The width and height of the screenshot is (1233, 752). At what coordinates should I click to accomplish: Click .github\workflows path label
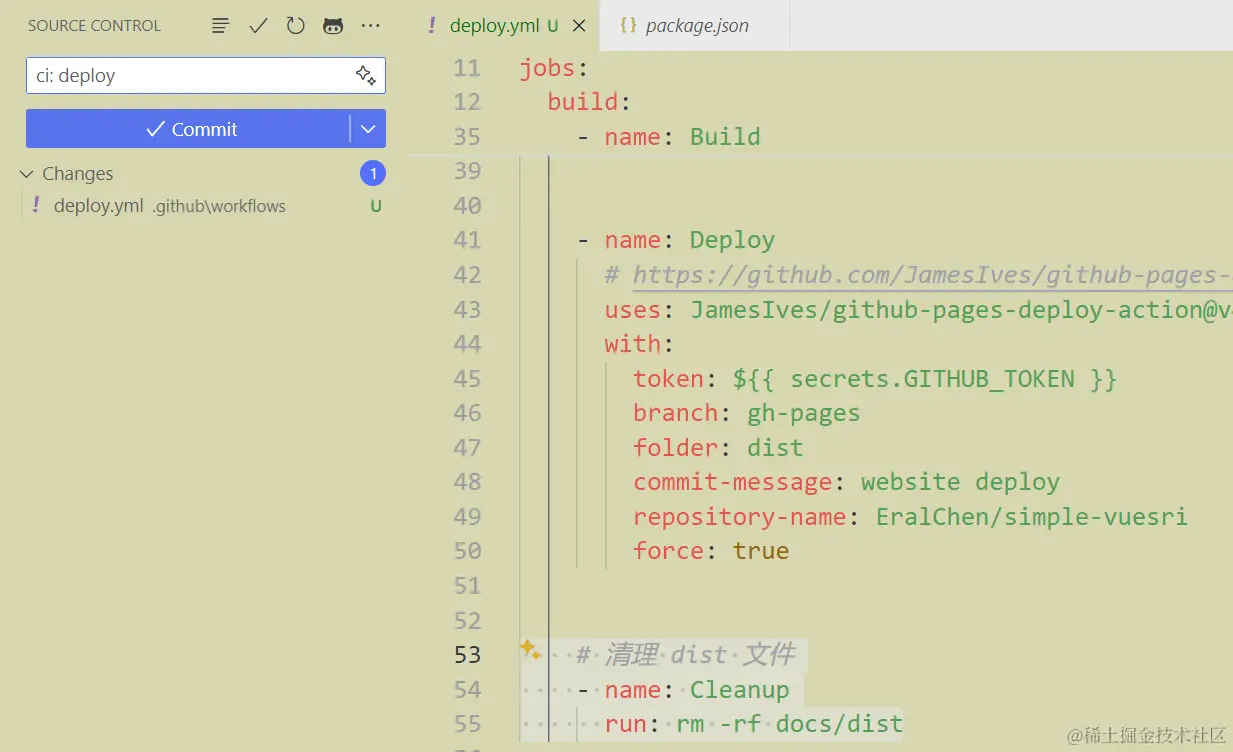tap(219, 207)
